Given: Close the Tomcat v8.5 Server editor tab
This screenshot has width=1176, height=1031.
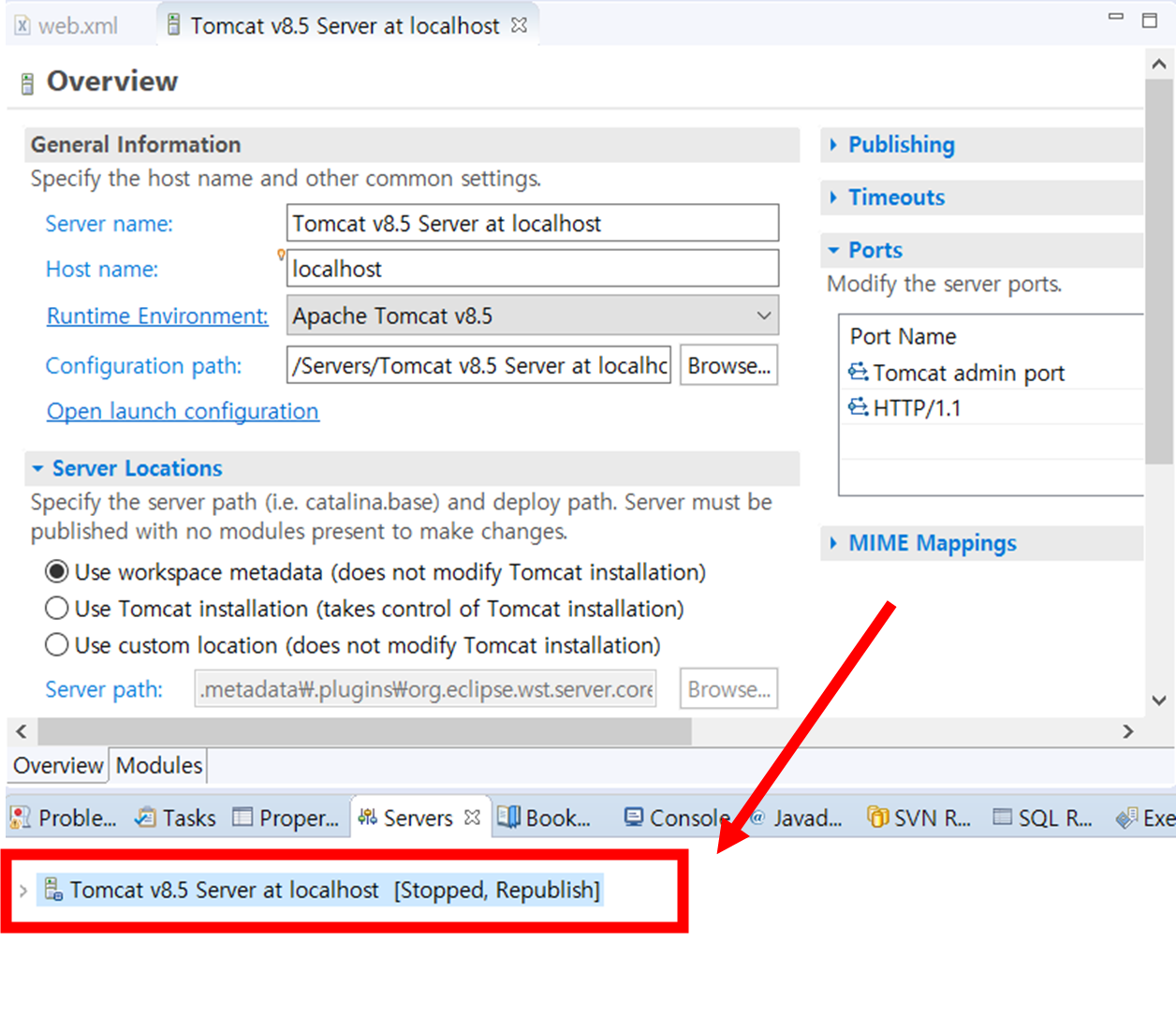Looking at the screenshot, I should tap(520, 25).
